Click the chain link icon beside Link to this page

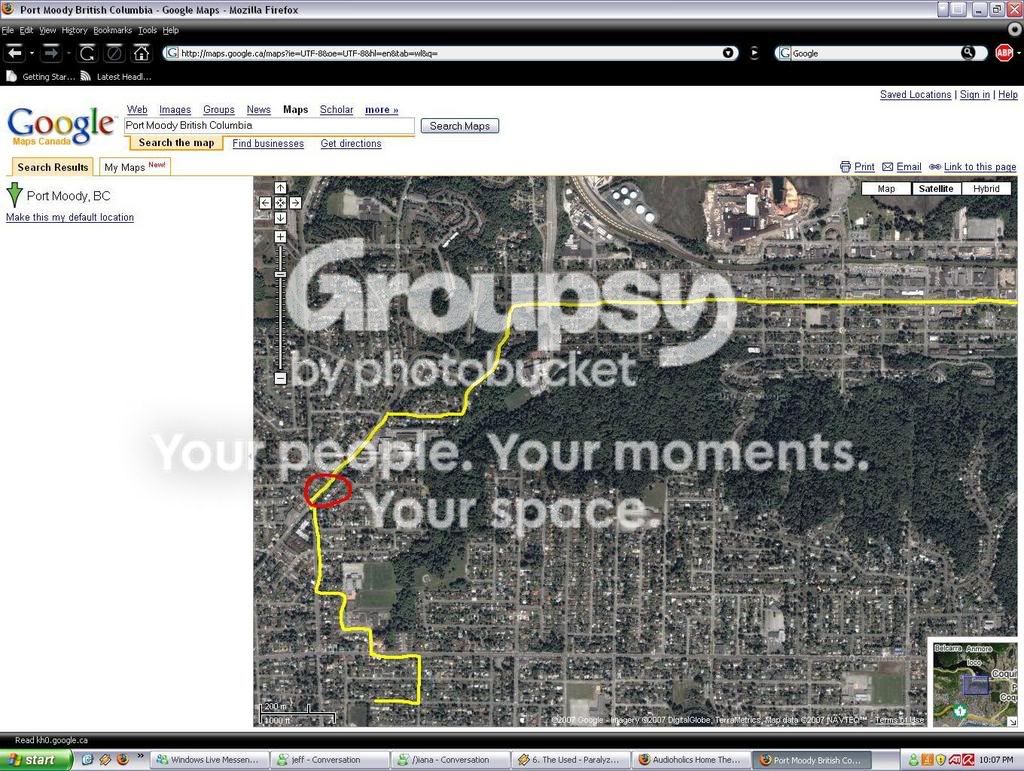[x=935, y=167]
